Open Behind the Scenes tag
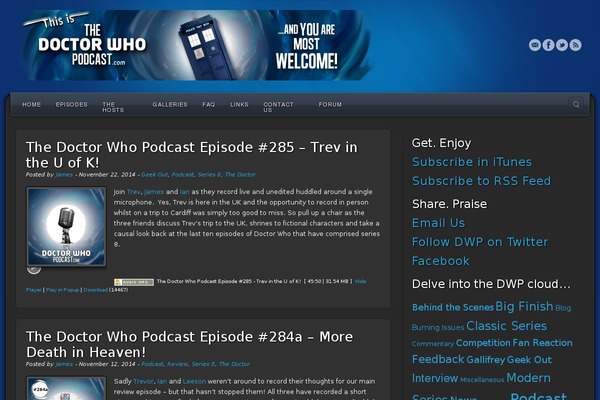Viewport: 600px width, 400px height. (x=453, y=307)
